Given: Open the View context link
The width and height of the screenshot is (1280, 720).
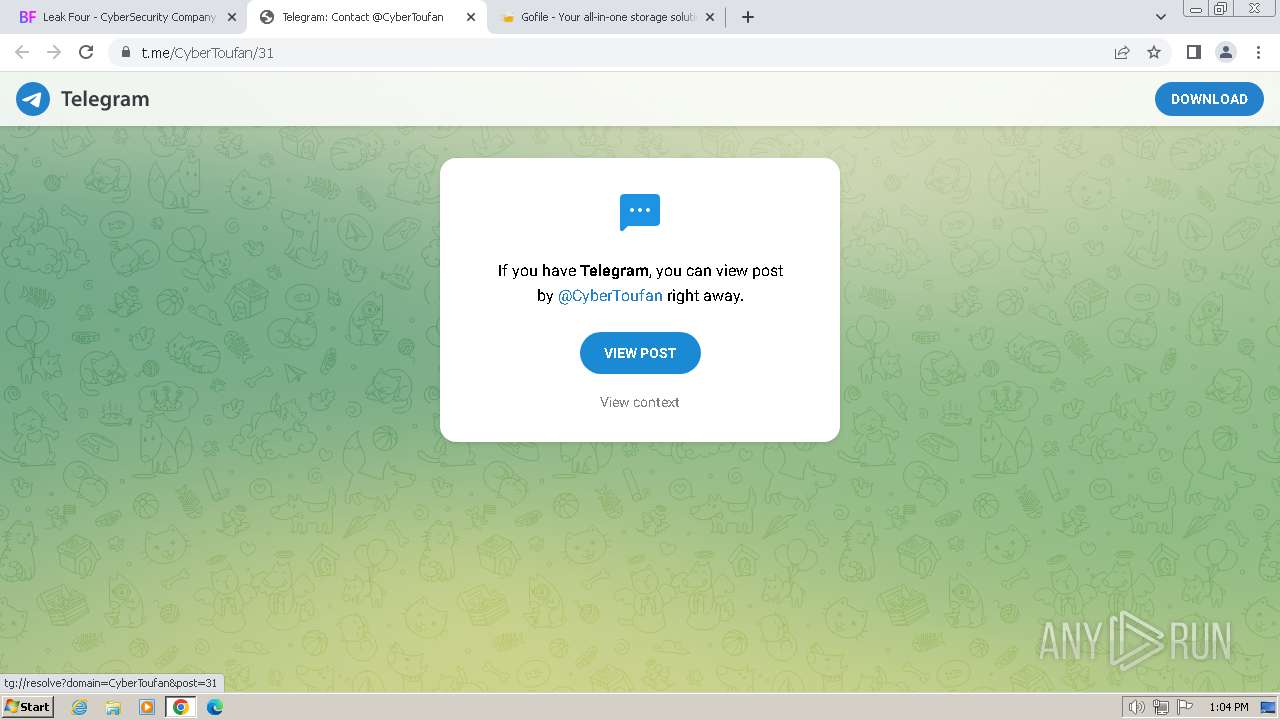Looking at the screenshot, I should pos(640,402).
